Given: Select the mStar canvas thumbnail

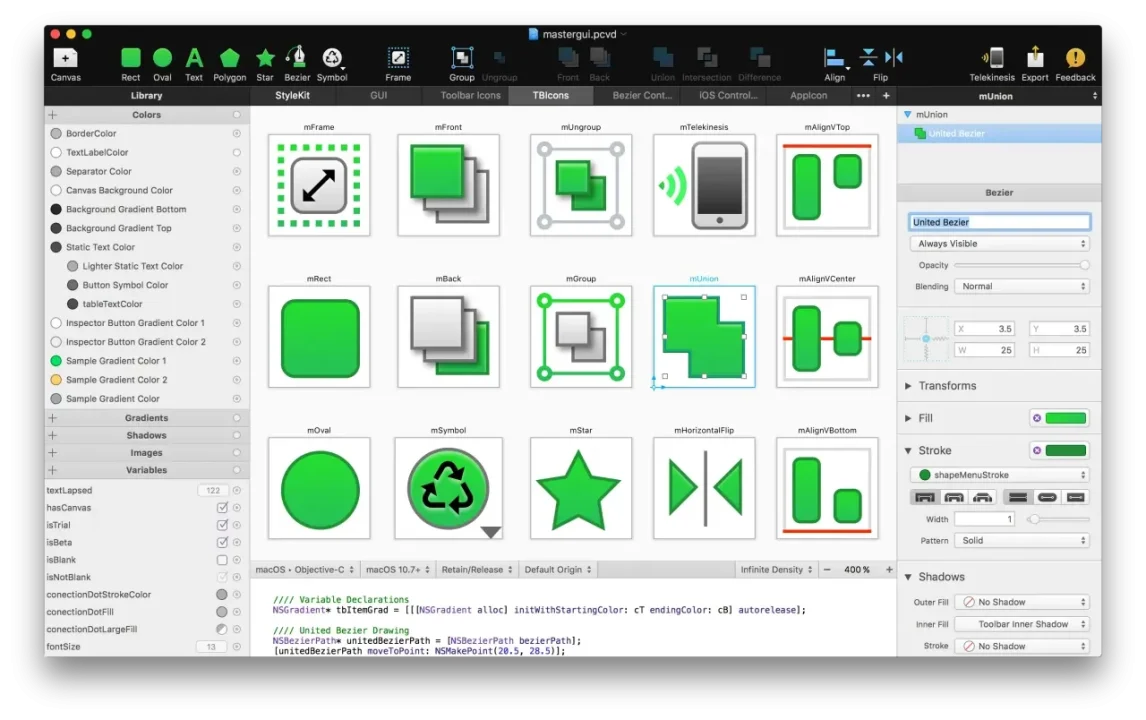Looking at the screenshot, I should [x=580, y=488].
